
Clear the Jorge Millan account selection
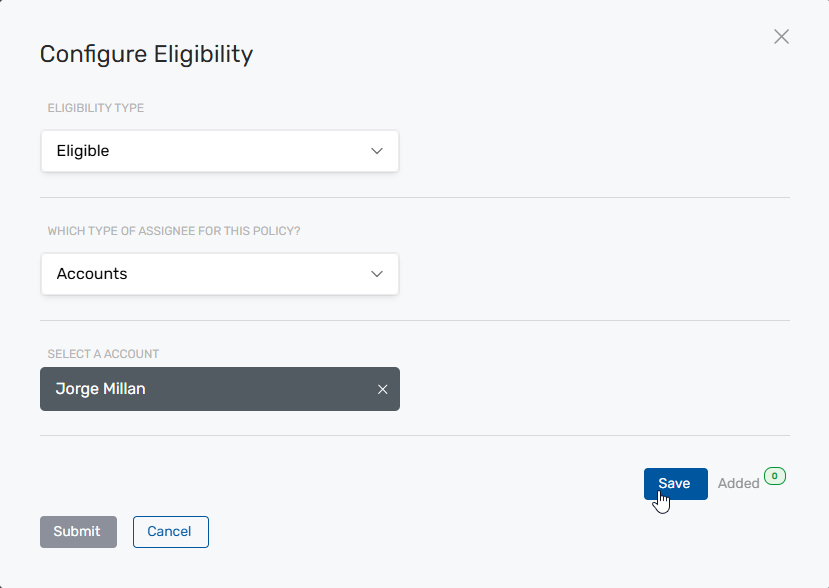click(382, 389)
